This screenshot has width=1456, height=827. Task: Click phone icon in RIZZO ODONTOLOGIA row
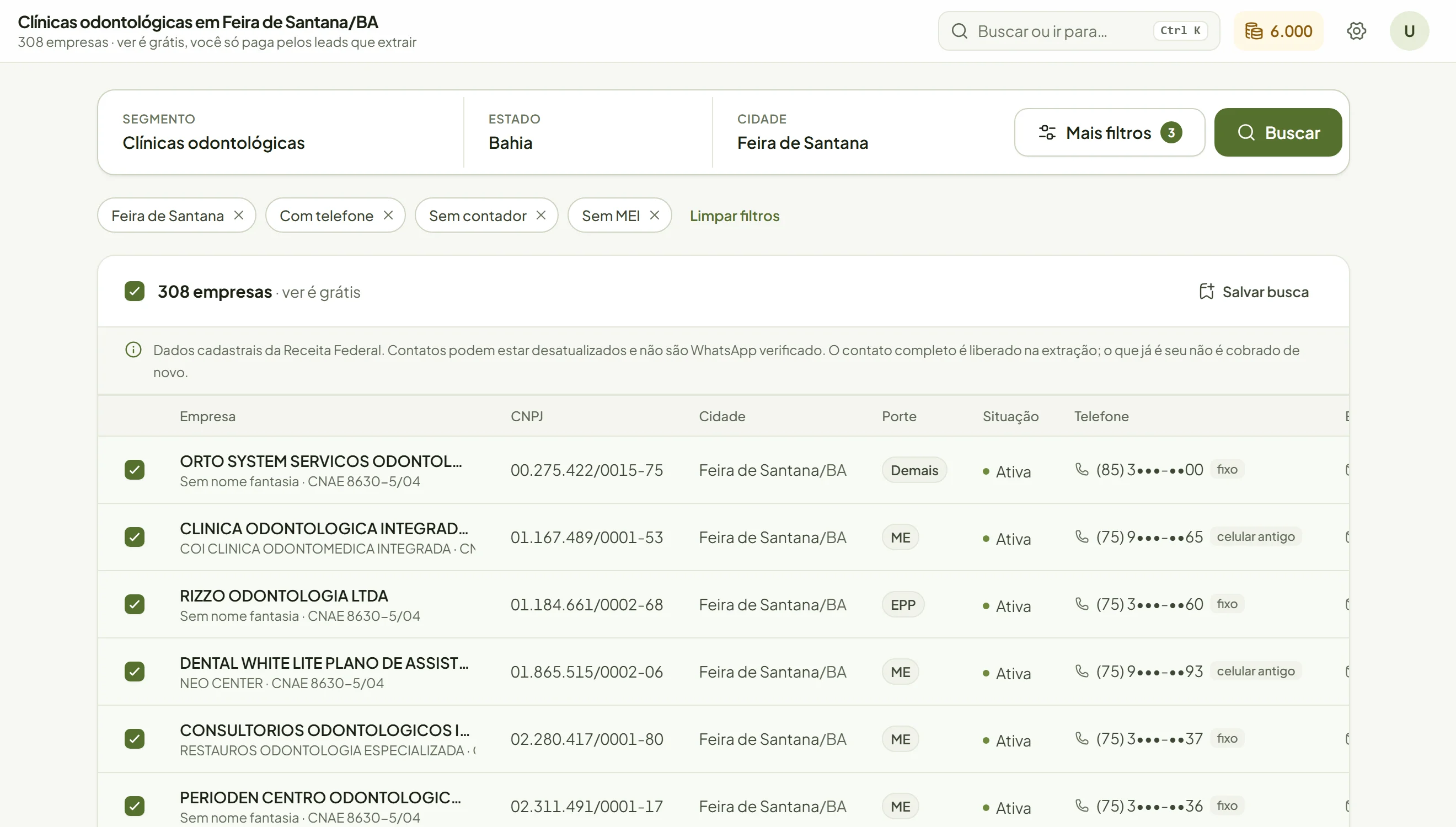point(1082,604)
